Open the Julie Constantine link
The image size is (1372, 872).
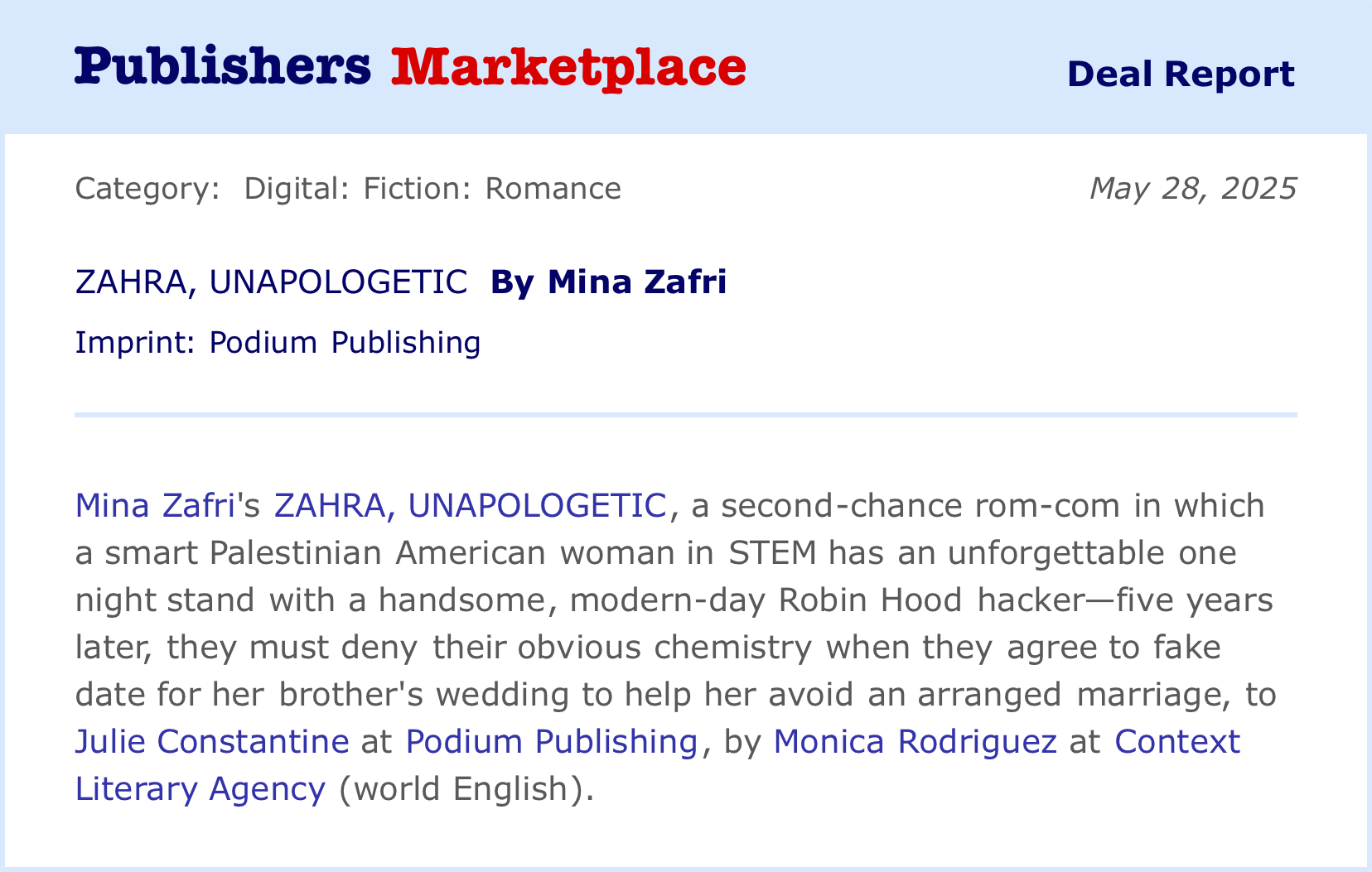(x=212, y=741)
